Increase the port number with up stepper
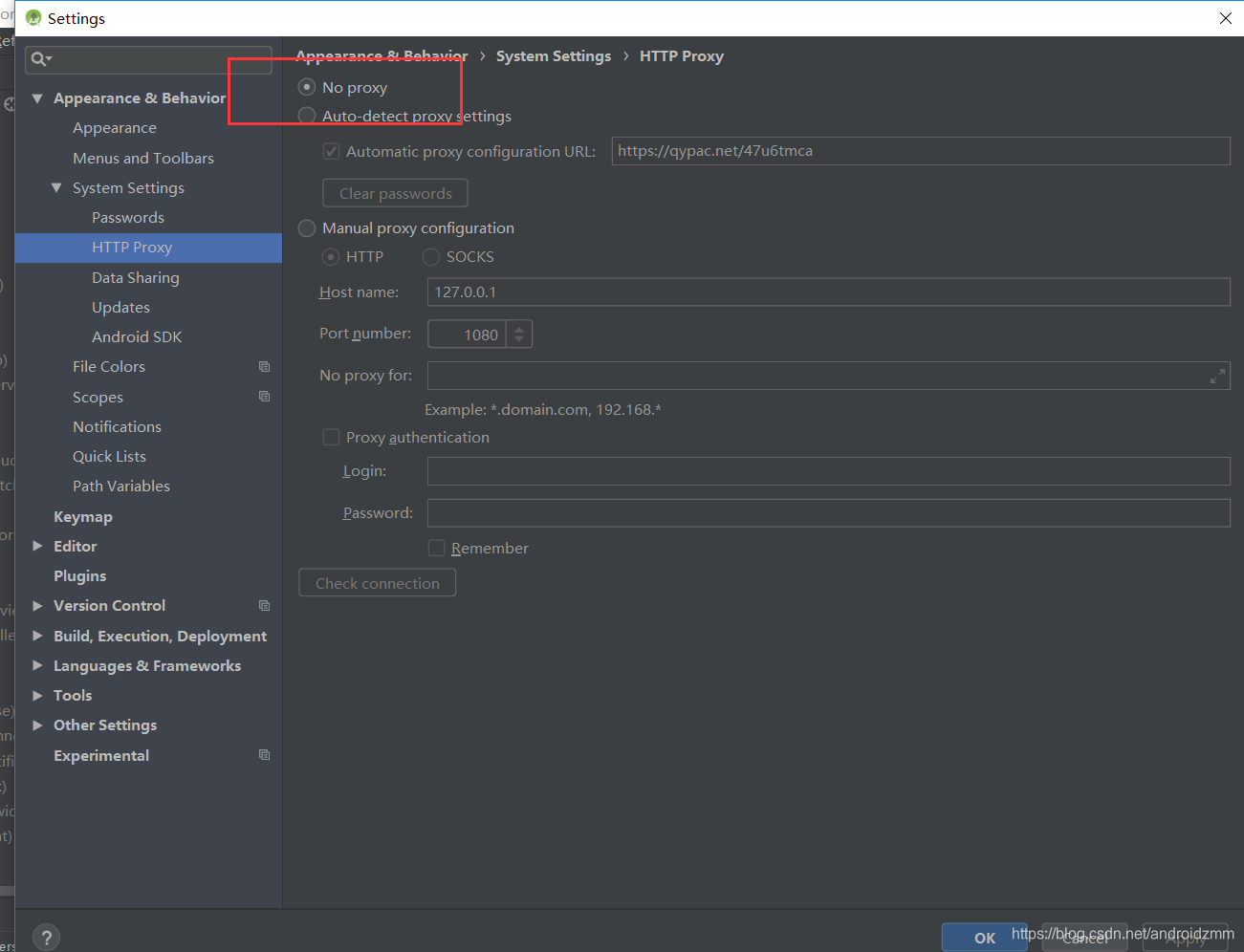Image resolution: width=1244 pixels, height=952 pixels. (519, 329)
